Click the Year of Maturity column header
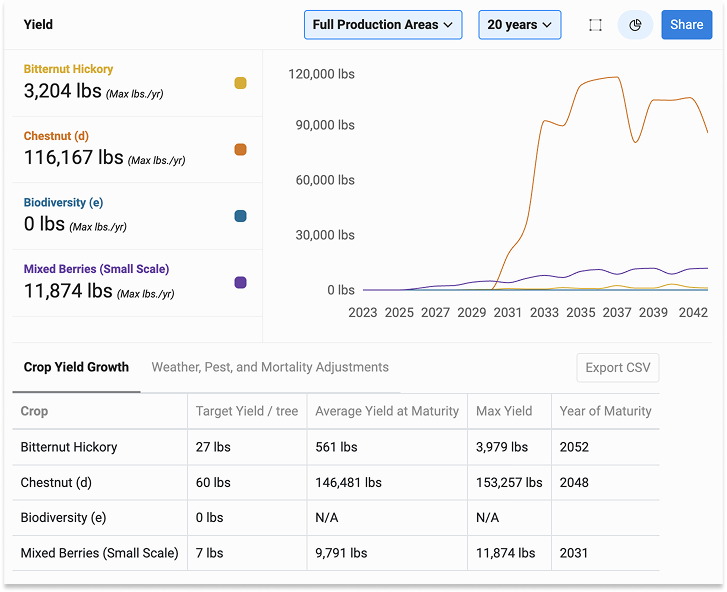The image size is (727, 592). 605,411
